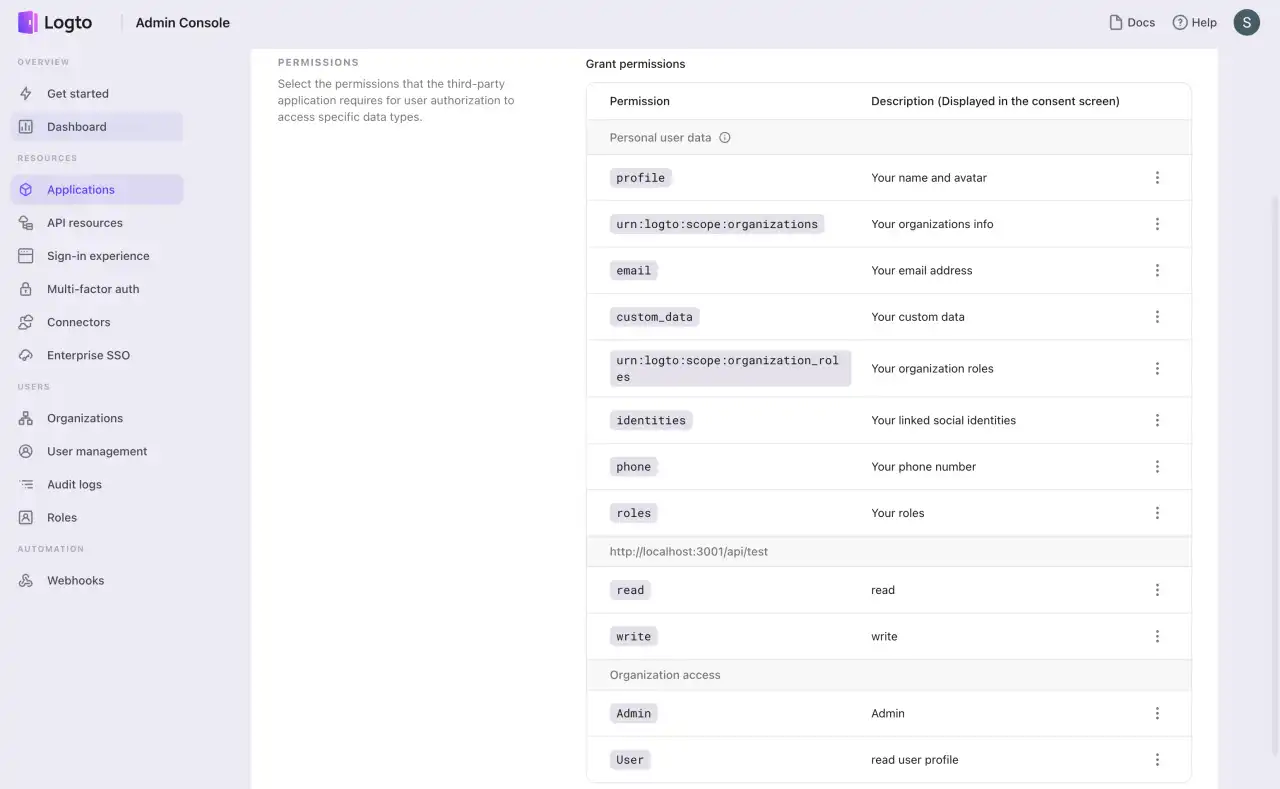View Audit logs

[x=75, y=484]
